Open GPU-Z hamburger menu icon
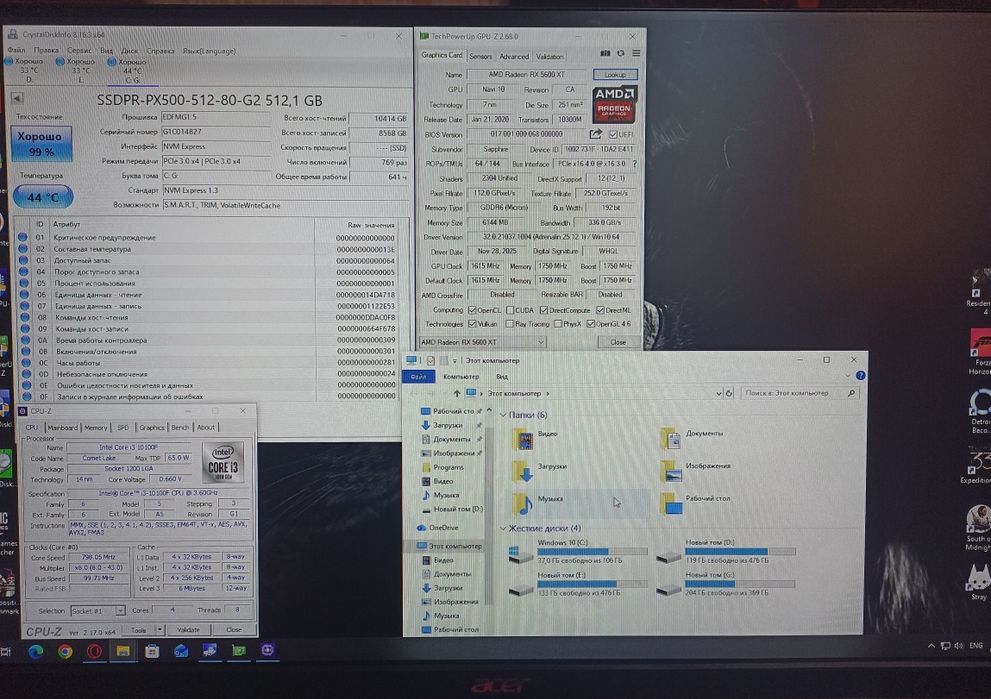Screen dimensions: 991x699 [x=636, y=54]
